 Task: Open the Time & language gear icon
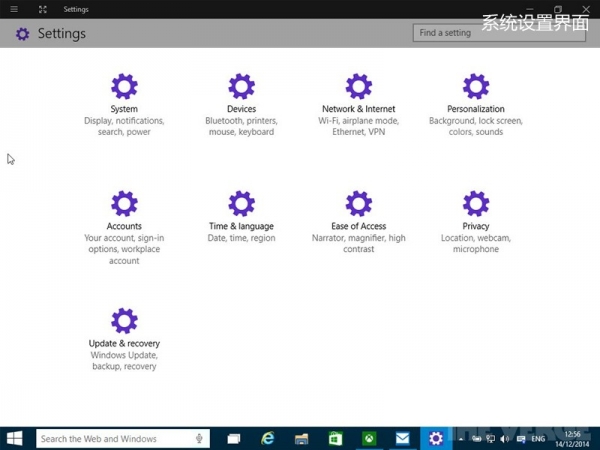[x=241, y=203]
